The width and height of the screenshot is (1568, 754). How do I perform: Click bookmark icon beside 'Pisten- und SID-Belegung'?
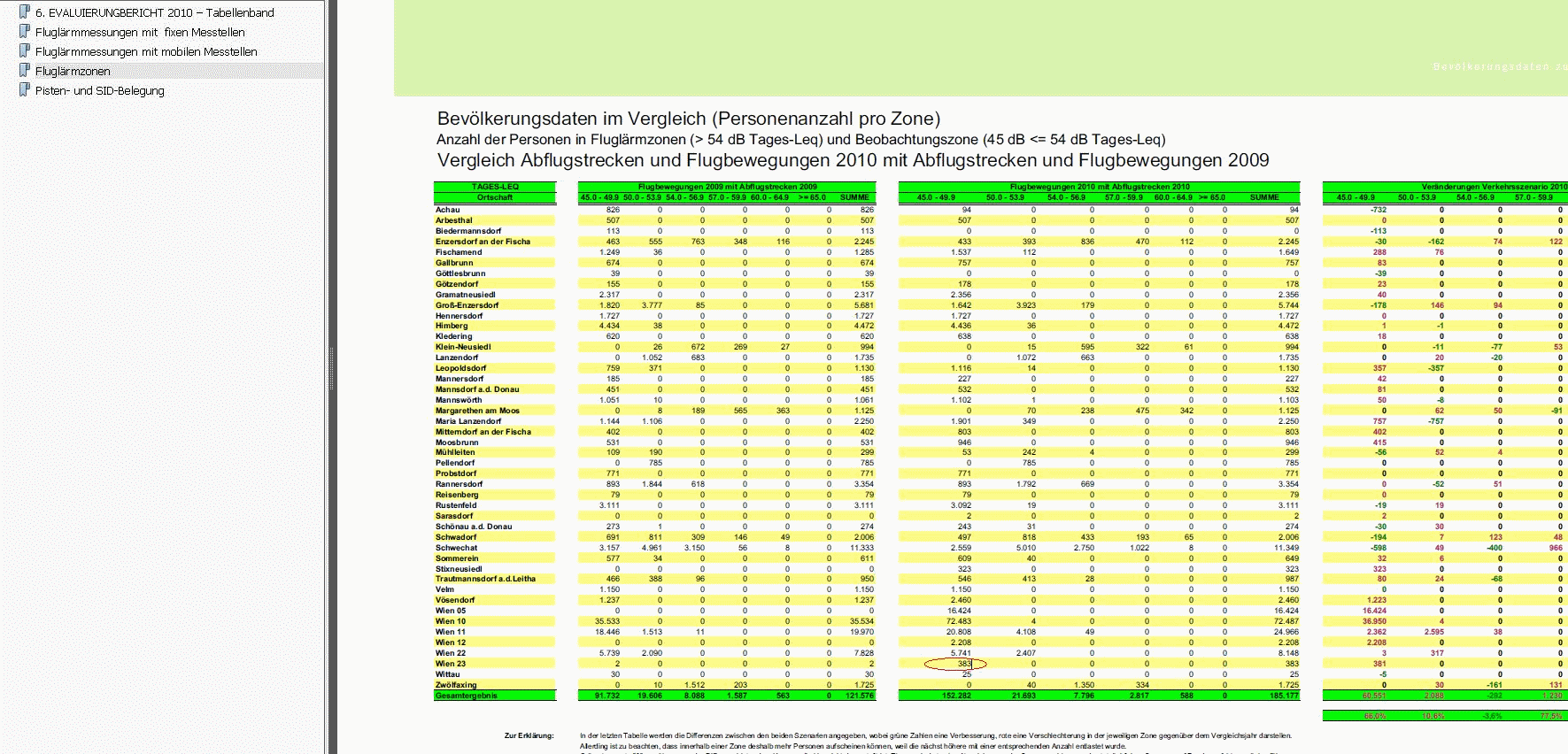click(25, 90)
